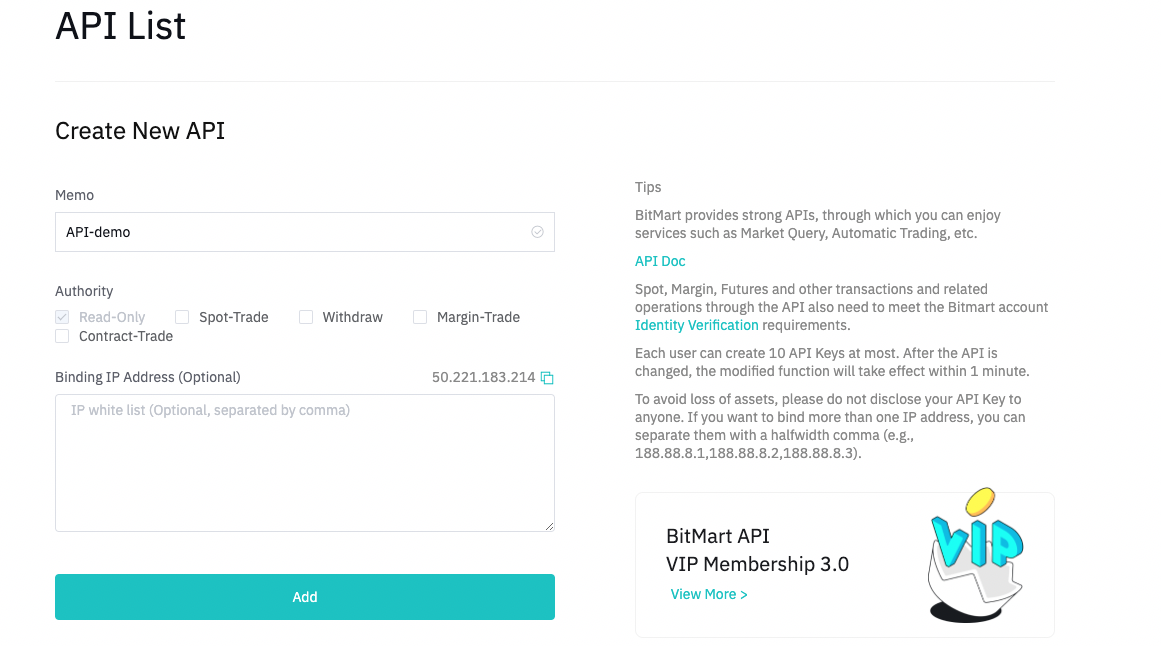This screenshot has width=1161, height=646.
Task: Click the textarea resize handle corner
Action: (548, 525)
